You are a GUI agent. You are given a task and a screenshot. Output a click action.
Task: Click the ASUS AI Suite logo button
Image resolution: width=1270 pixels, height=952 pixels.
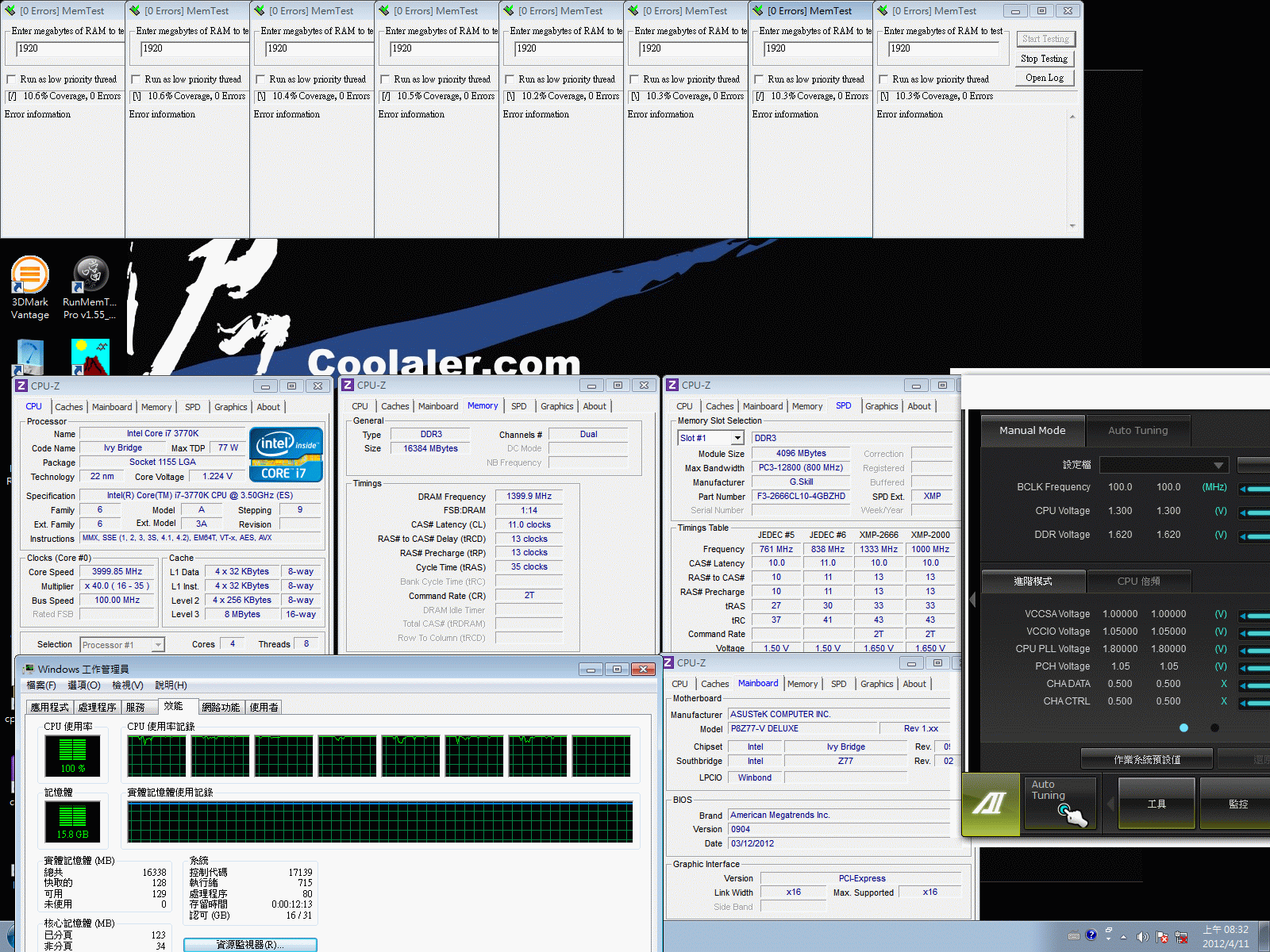990,804
